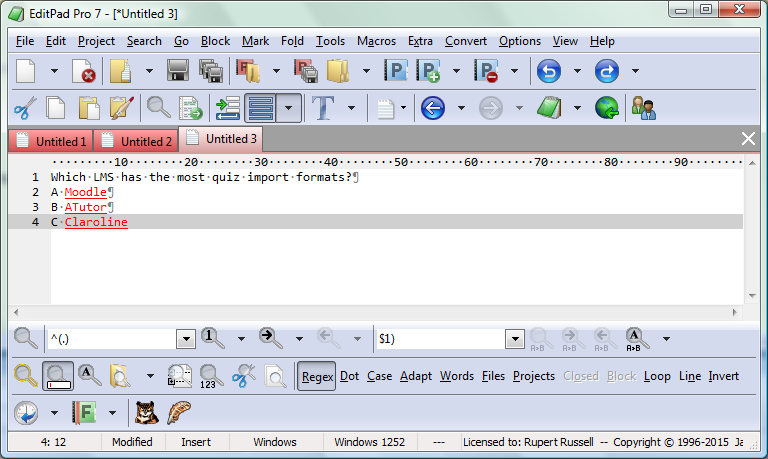The width and height of the screenshot is (768, 459).
Task: Click the Find First magnifier with 1
Action: (x=213, y=338)
